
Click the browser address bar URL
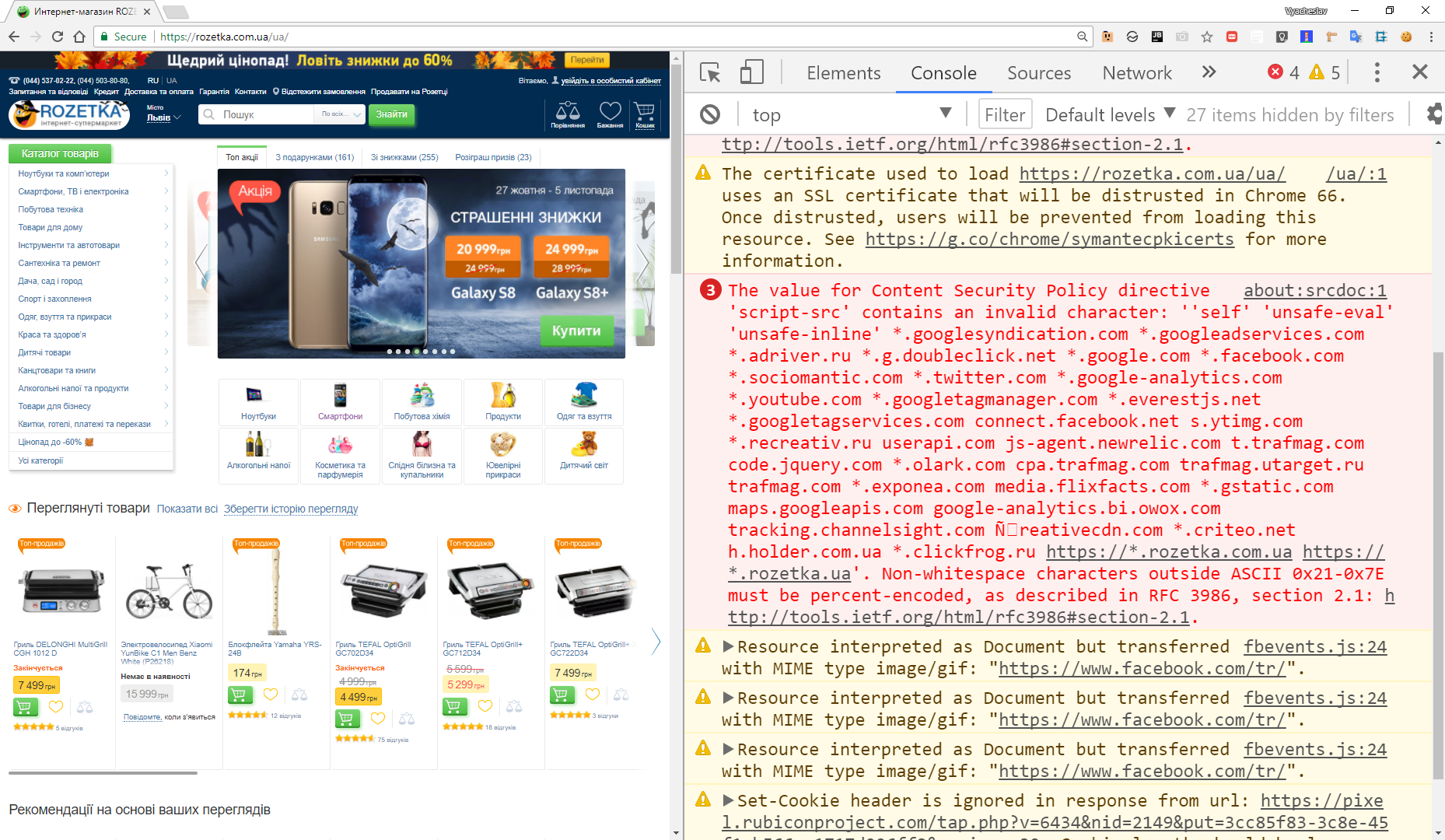(x=224, y=37)
